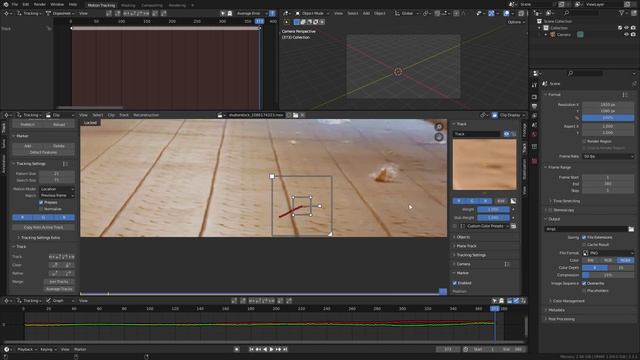Open the Match Previous frame dropdown
Image resolution: width=640 pixels, height=360 pixels.
(57, 196)
